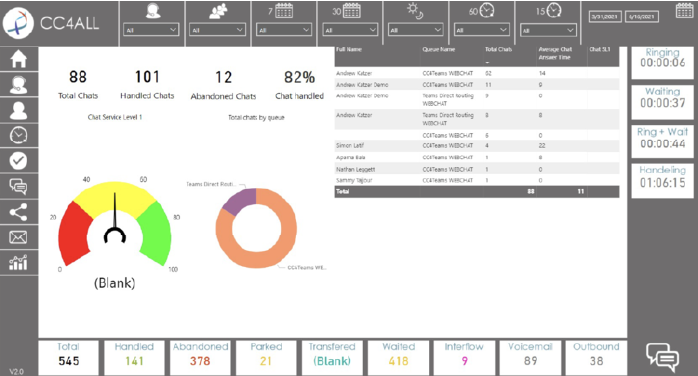The width and height of the screenshot is (698, 376).
Task: Expand the agent filter dropdown
Action: 151,30
